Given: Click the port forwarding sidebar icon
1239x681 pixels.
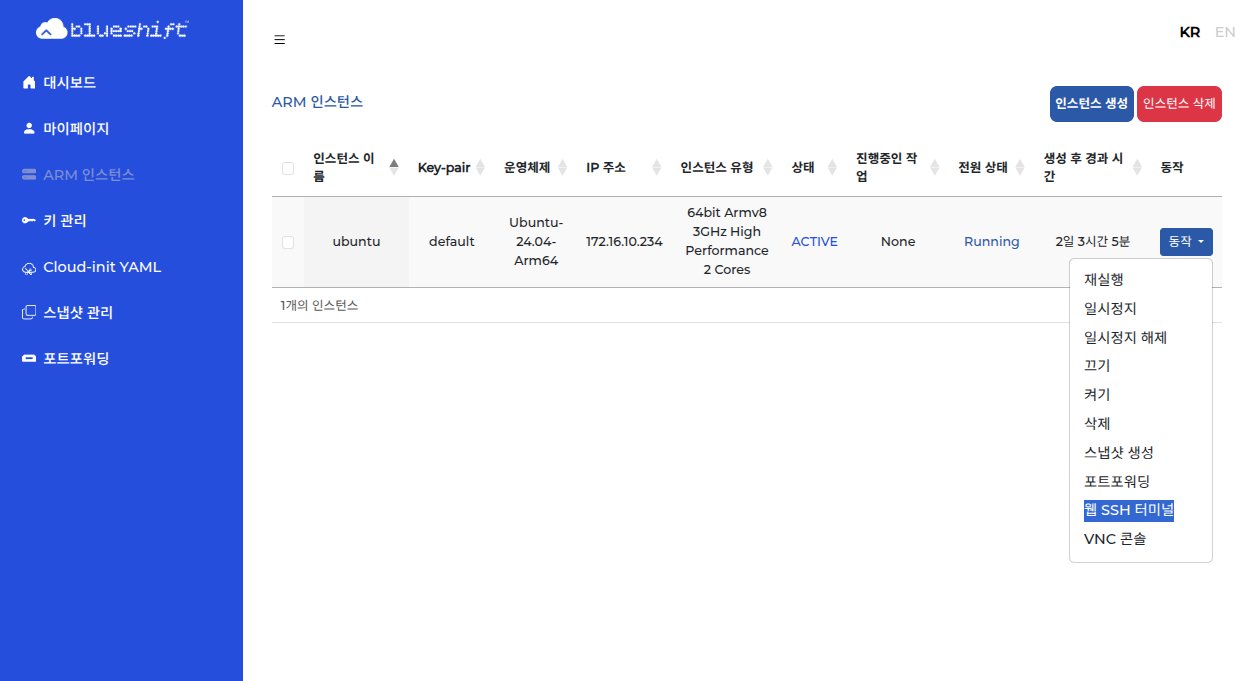Looking at the screenshot, I should [29, 359].
